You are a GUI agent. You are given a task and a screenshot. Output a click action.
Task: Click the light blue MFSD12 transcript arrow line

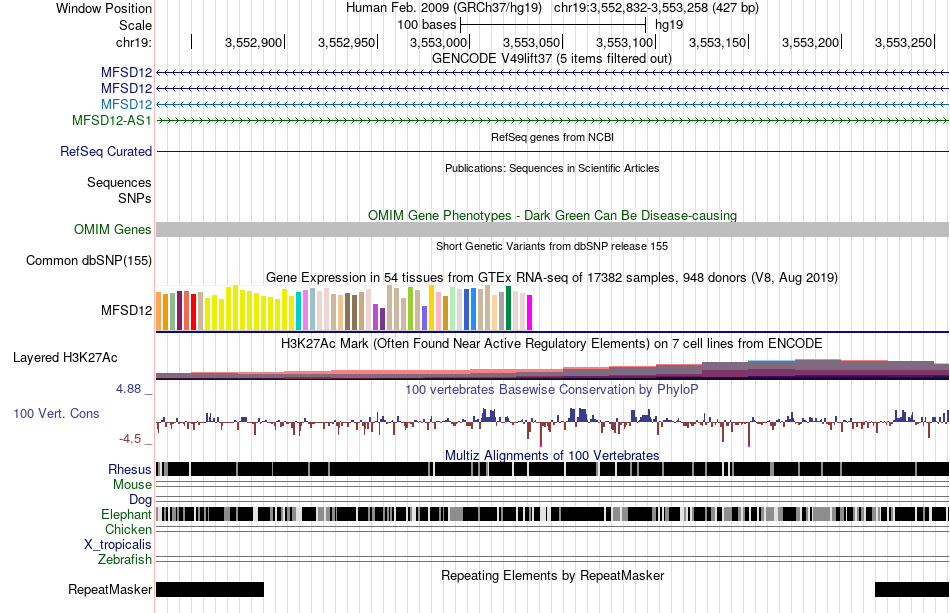click(x=553, y=104)
